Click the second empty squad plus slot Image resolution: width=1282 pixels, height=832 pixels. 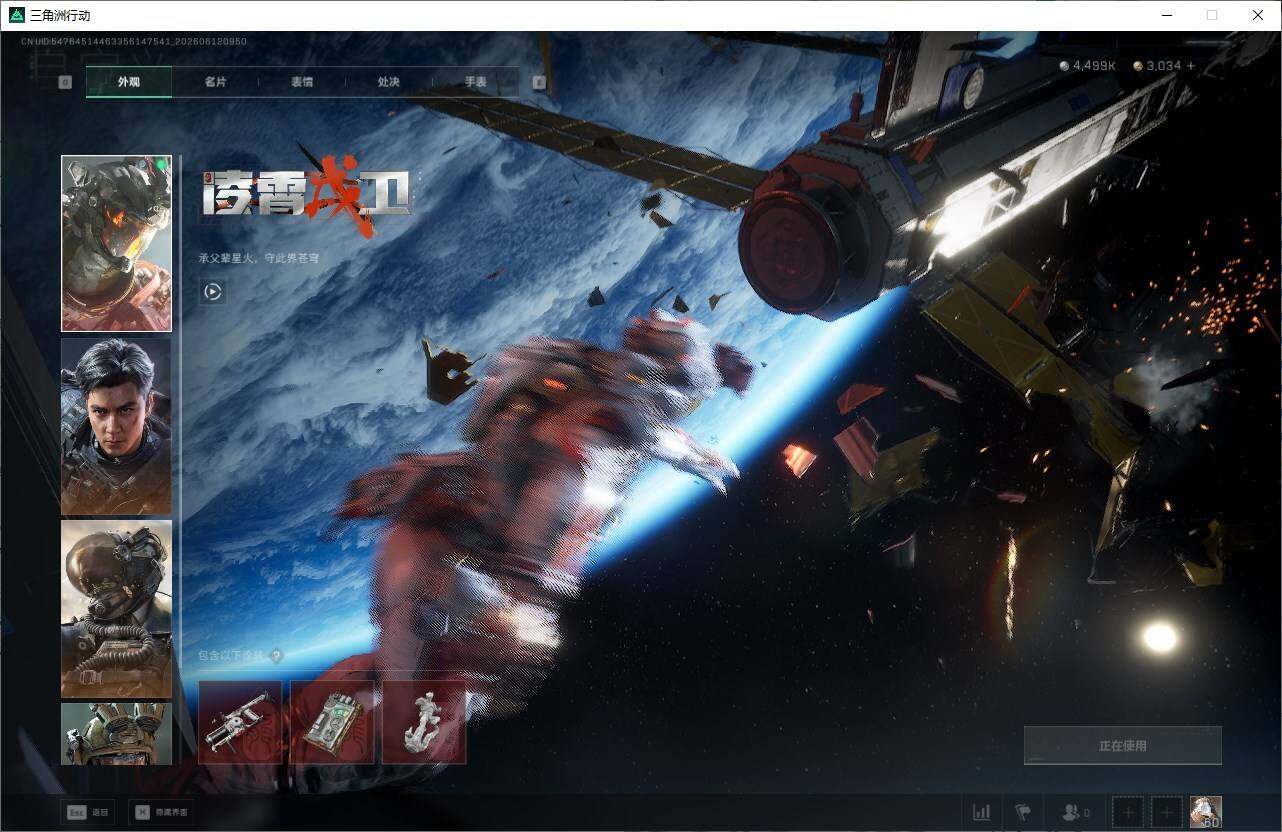tap(1166, 812)
